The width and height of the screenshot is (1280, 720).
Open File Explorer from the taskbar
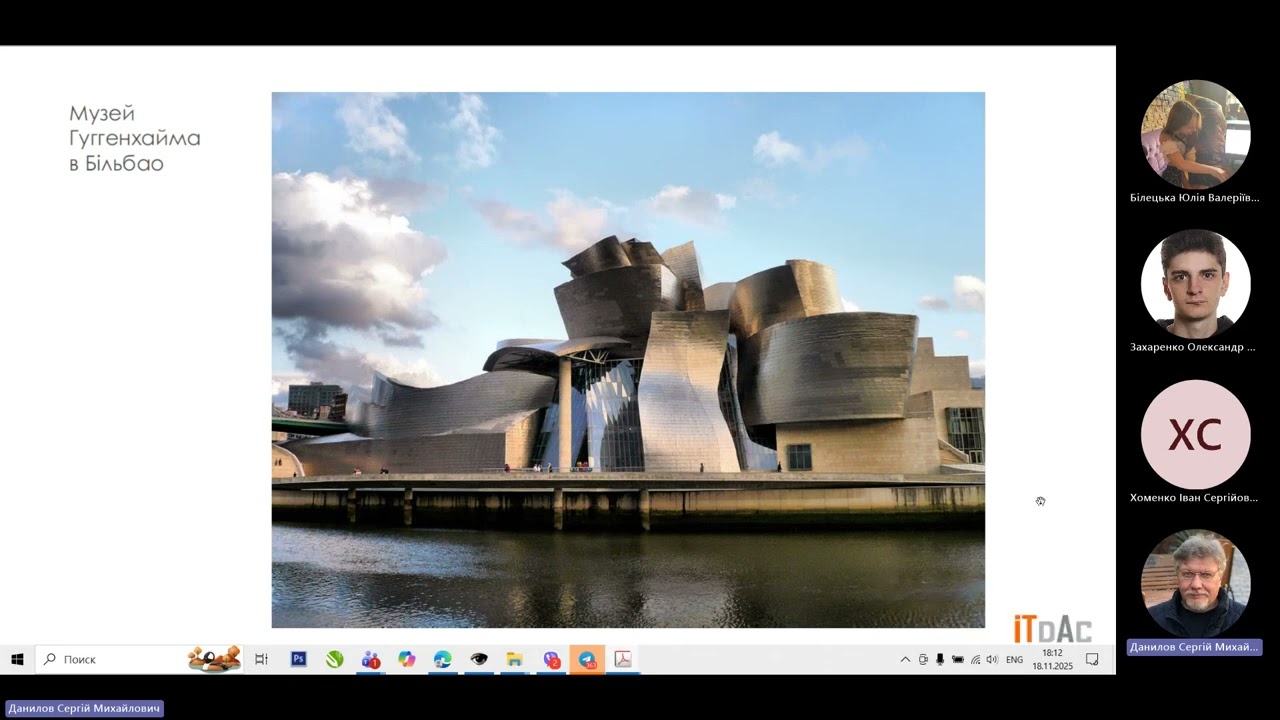point(515,659)
